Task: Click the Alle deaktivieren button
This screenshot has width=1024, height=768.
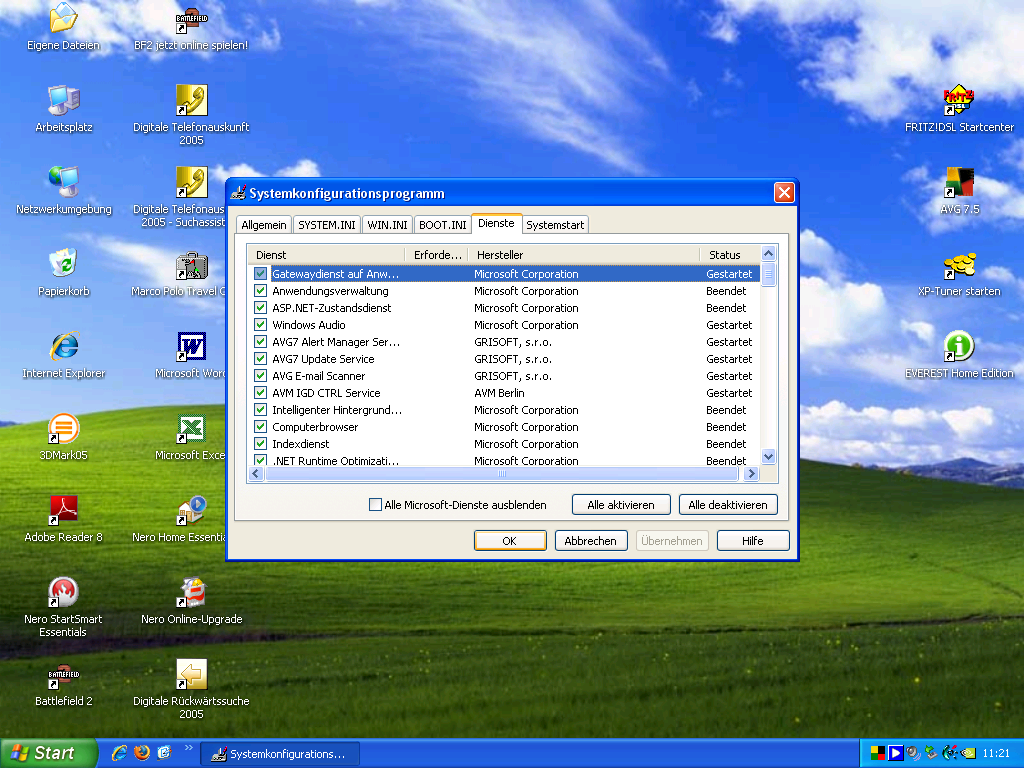Action: point(728,505)
